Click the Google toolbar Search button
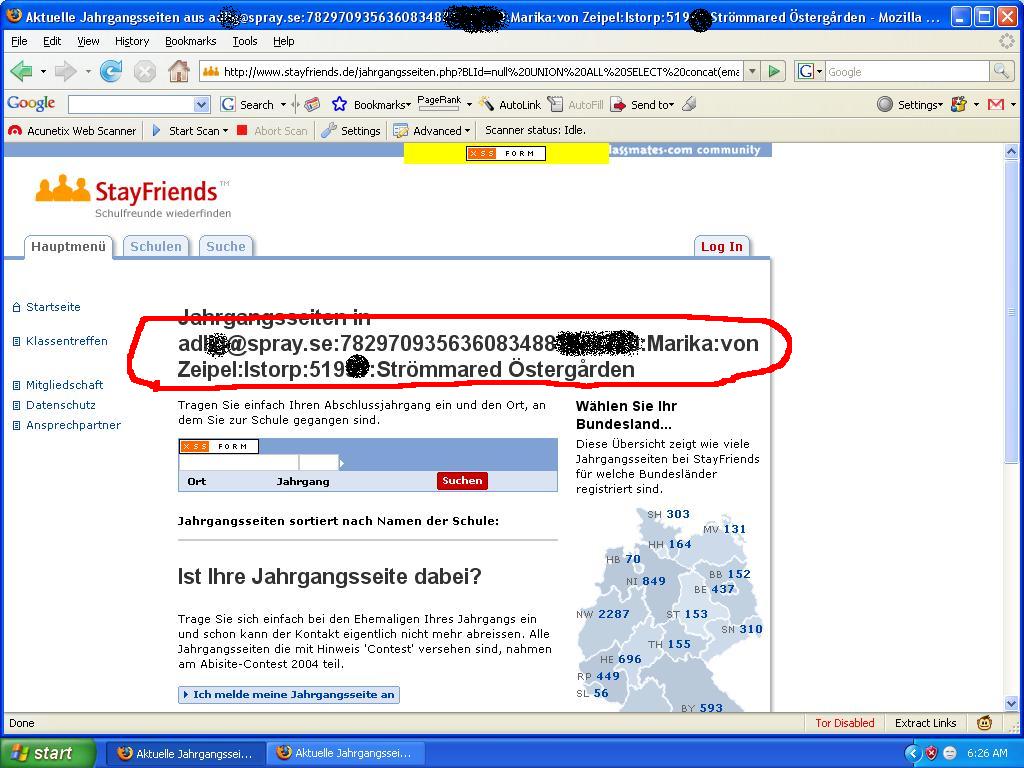Screen dimensions: 1024x768 [248, 104]
